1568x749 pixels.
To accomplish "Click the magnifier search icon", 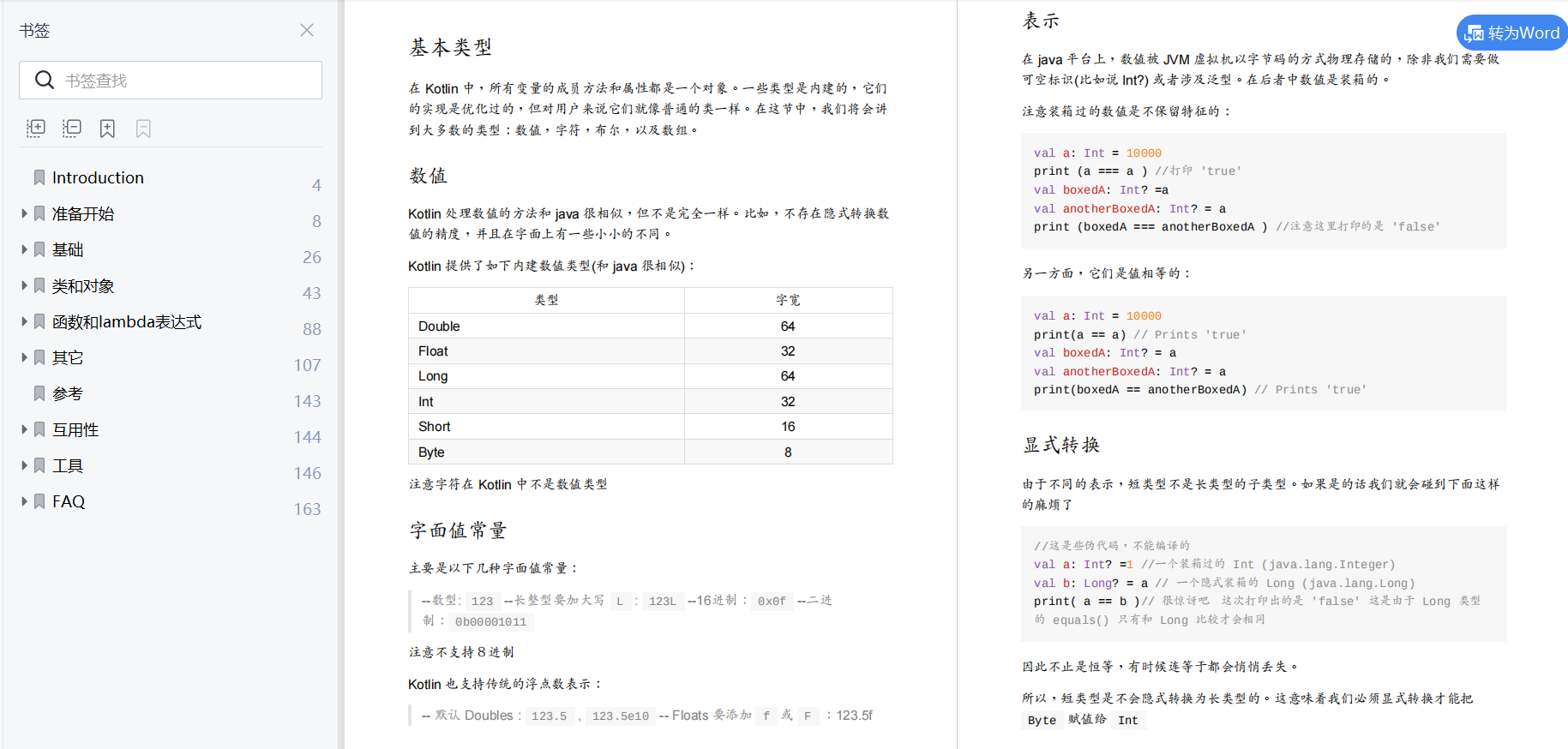I will (x=45, y=80).
